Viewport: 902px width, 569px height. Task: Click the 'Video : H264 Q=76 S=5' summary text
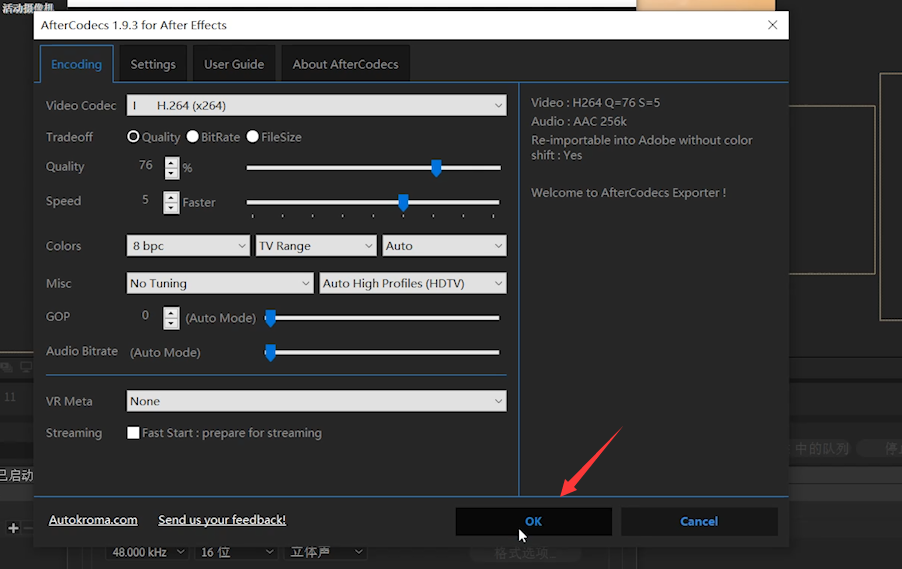[595, 103]
